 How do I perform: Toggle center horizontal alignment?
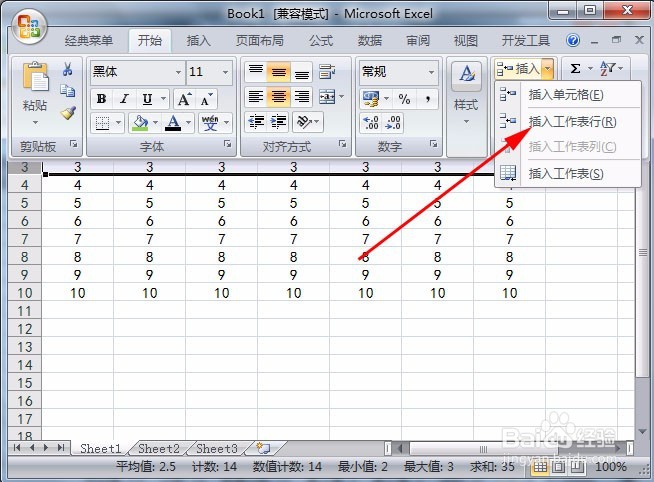(279, 97)
